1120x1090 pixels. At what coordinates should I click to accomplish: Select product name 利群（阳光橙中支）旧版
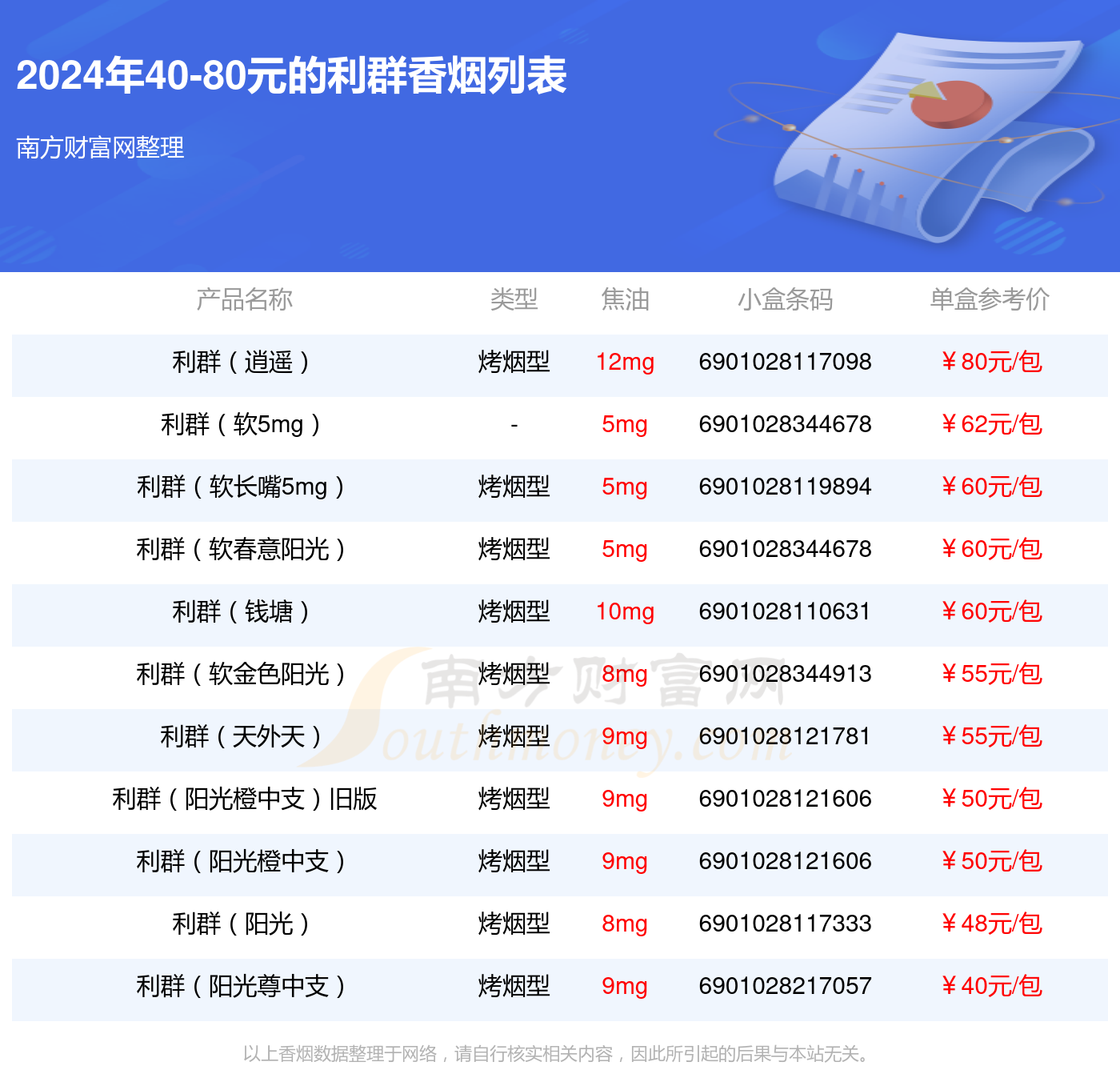point(244,799)
